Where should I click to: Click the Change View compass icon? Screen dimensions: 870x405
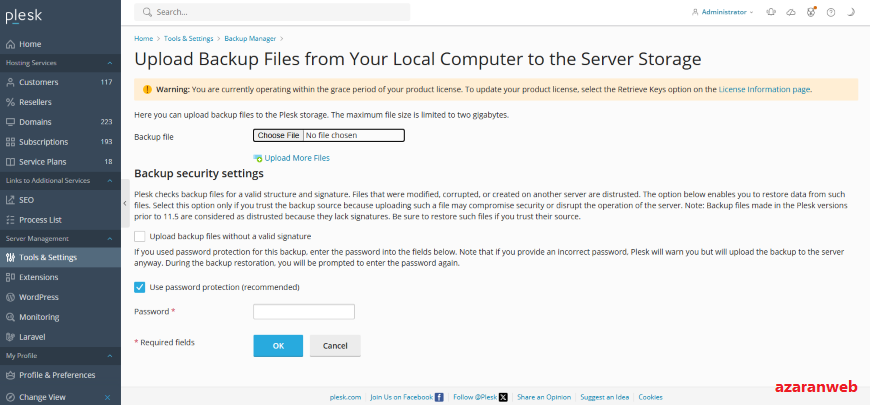pyautogui.click(x=10, y=397)
